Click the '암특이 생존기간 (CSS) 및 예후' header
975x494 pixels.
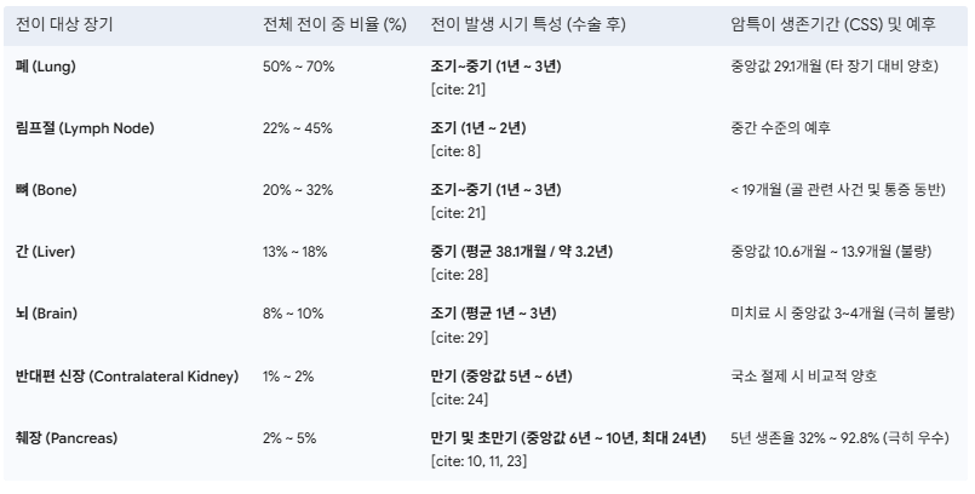833,25
